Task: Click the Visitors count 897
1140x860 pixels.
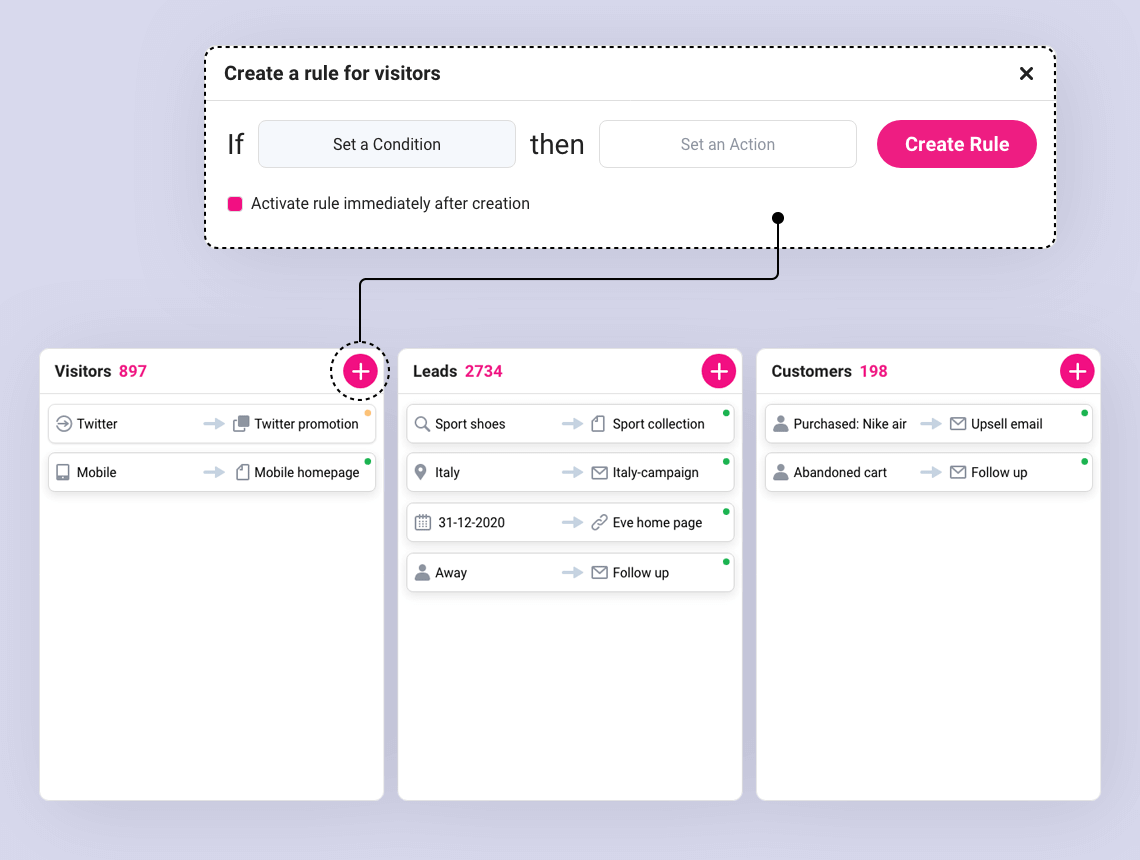Action: point(133,371)
